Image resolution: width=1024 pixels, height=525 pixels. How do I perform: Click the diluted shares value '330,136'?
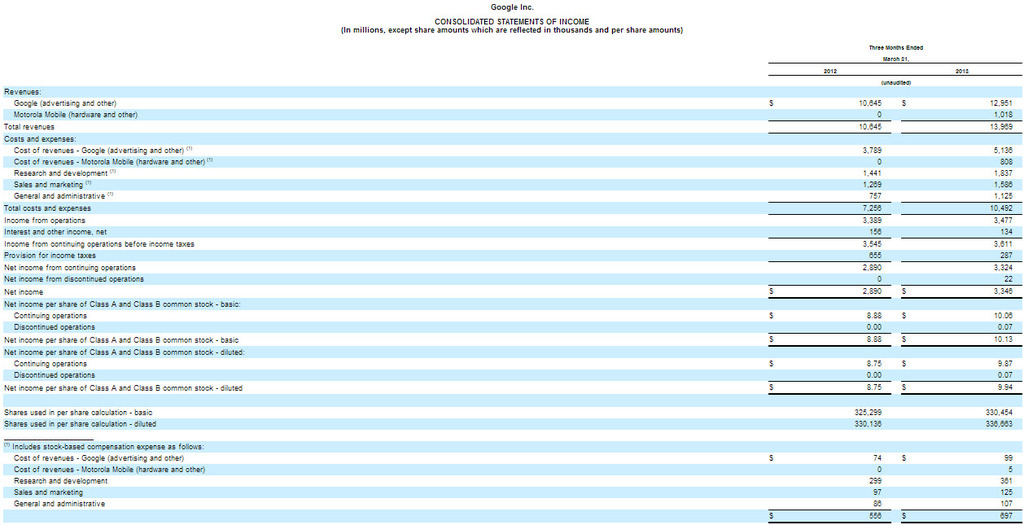869,424
